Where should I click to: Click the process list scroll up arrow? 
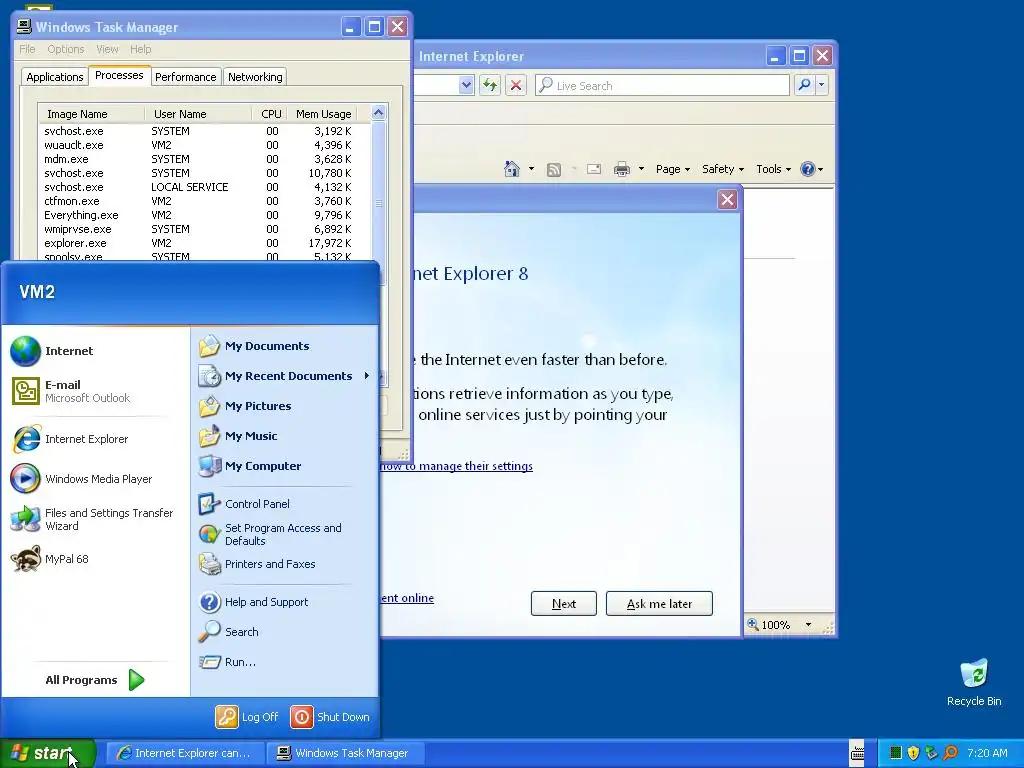[x=378, y=113]
